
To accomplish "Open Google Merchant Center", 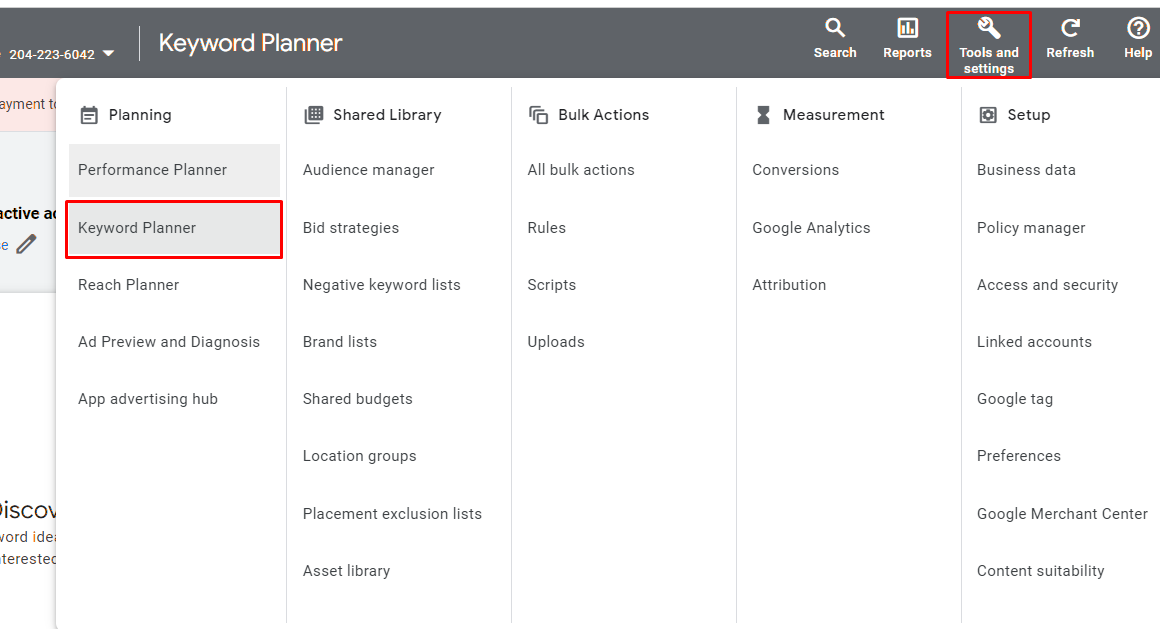I will tap(1062, 514).
